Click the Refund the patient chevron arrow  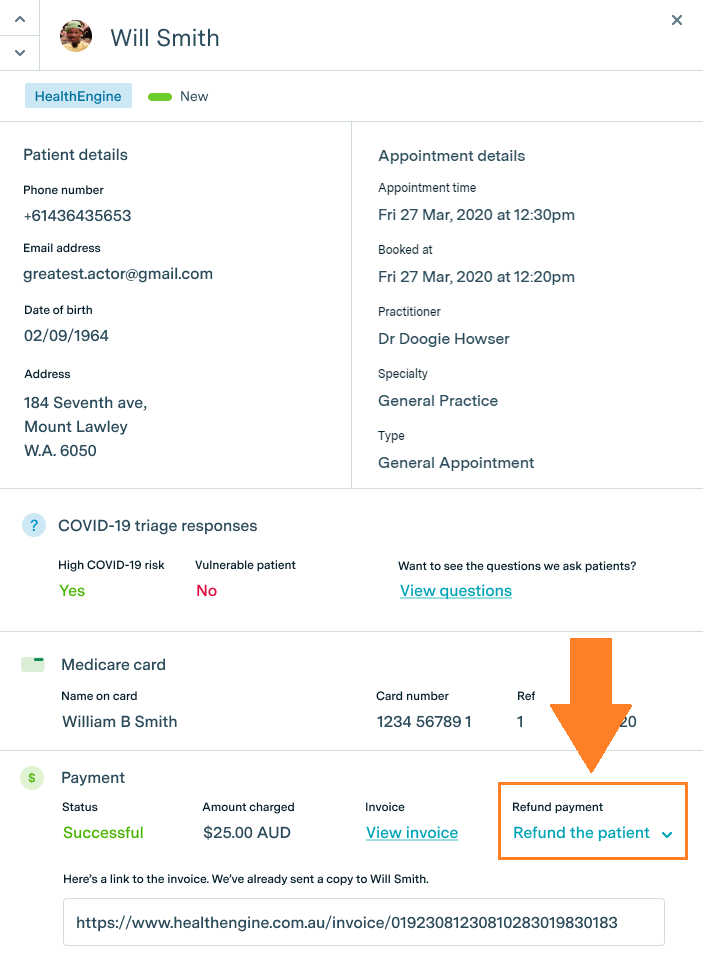point(667,834)
